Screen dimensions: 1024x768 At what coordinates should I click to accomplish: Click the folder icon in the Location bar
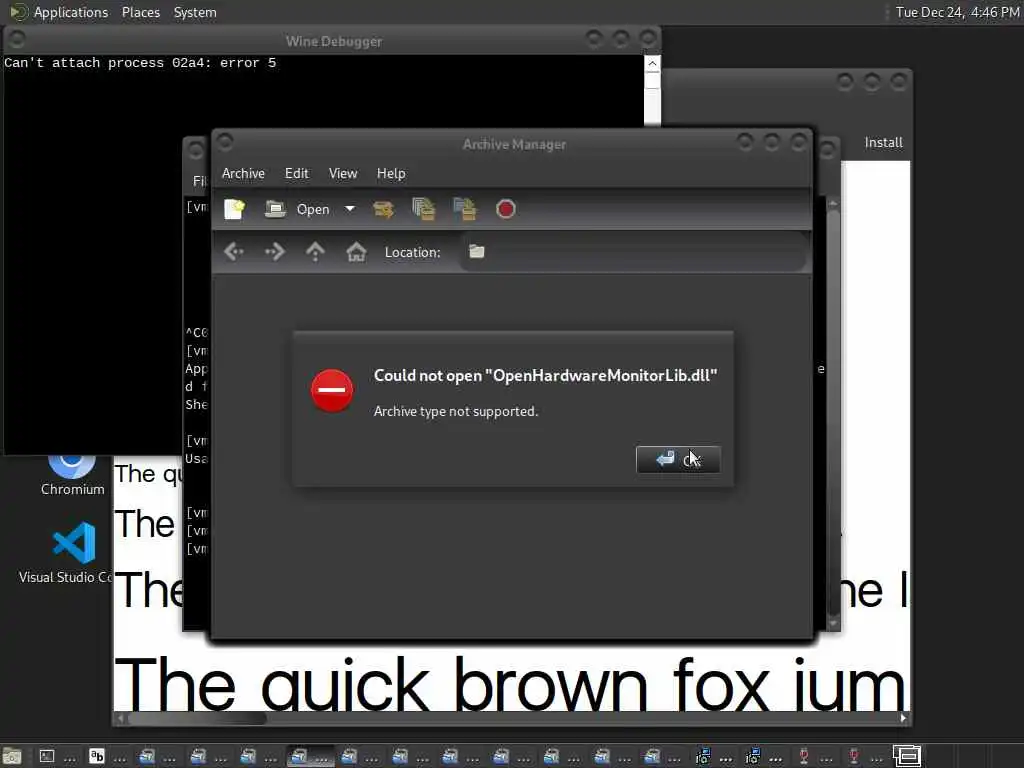(x=477, y=251)
